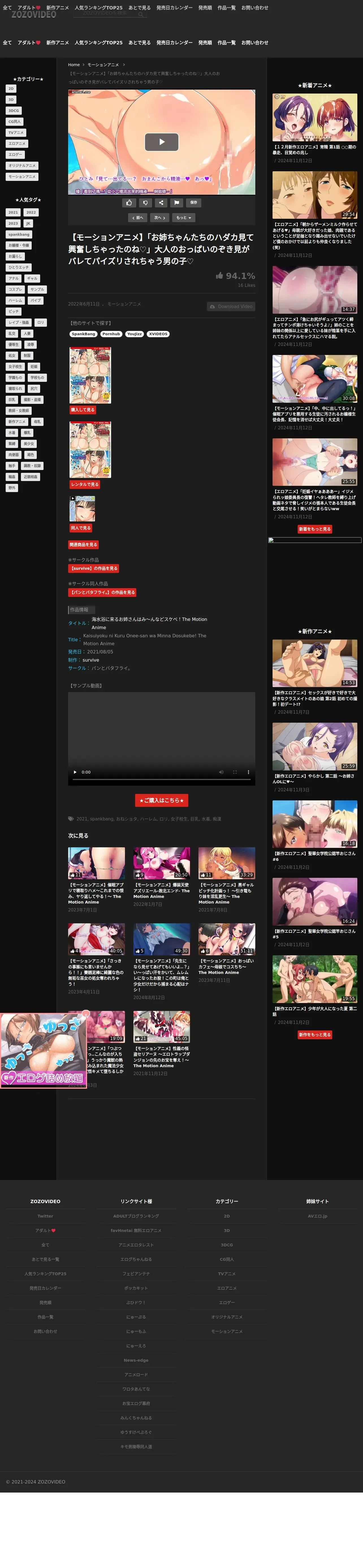
Task: Select 発売日カレンダー in the lower navigation row
Action: click(174, 43)
